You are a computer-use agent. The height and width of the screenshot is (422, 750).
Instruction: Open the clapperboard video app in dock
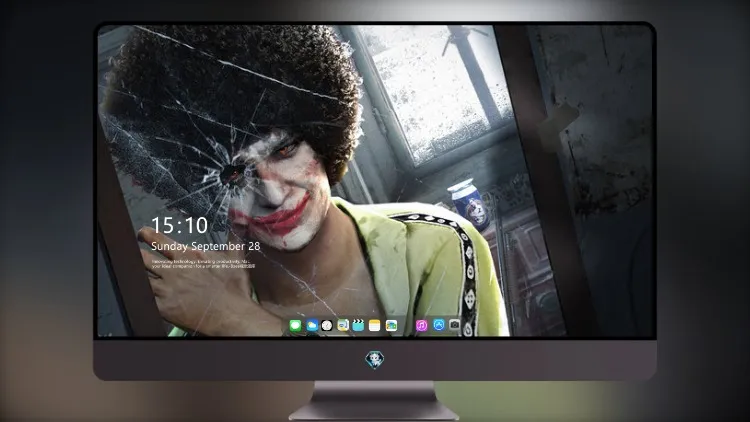point(358,326)
